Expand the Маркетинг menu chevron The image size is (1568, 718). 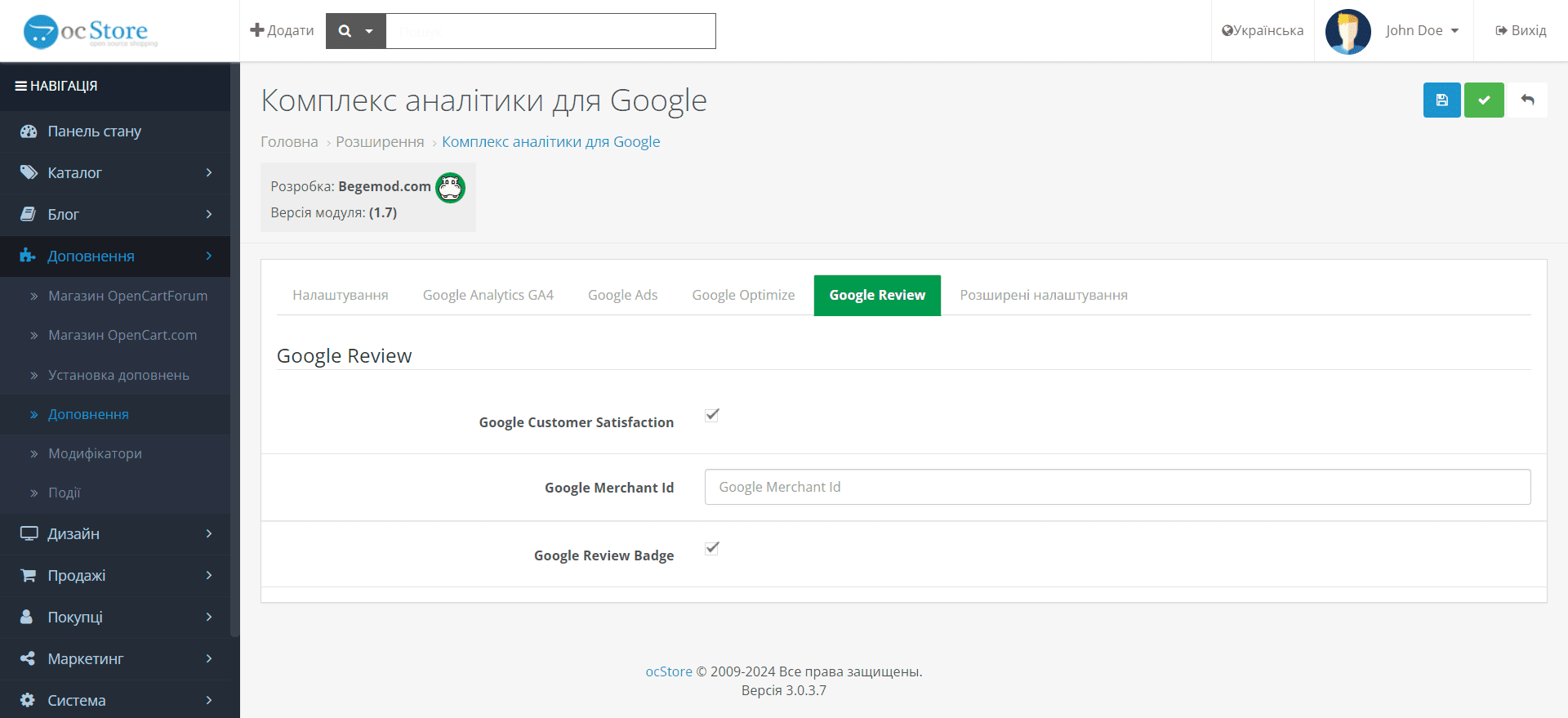coord(209,658)
